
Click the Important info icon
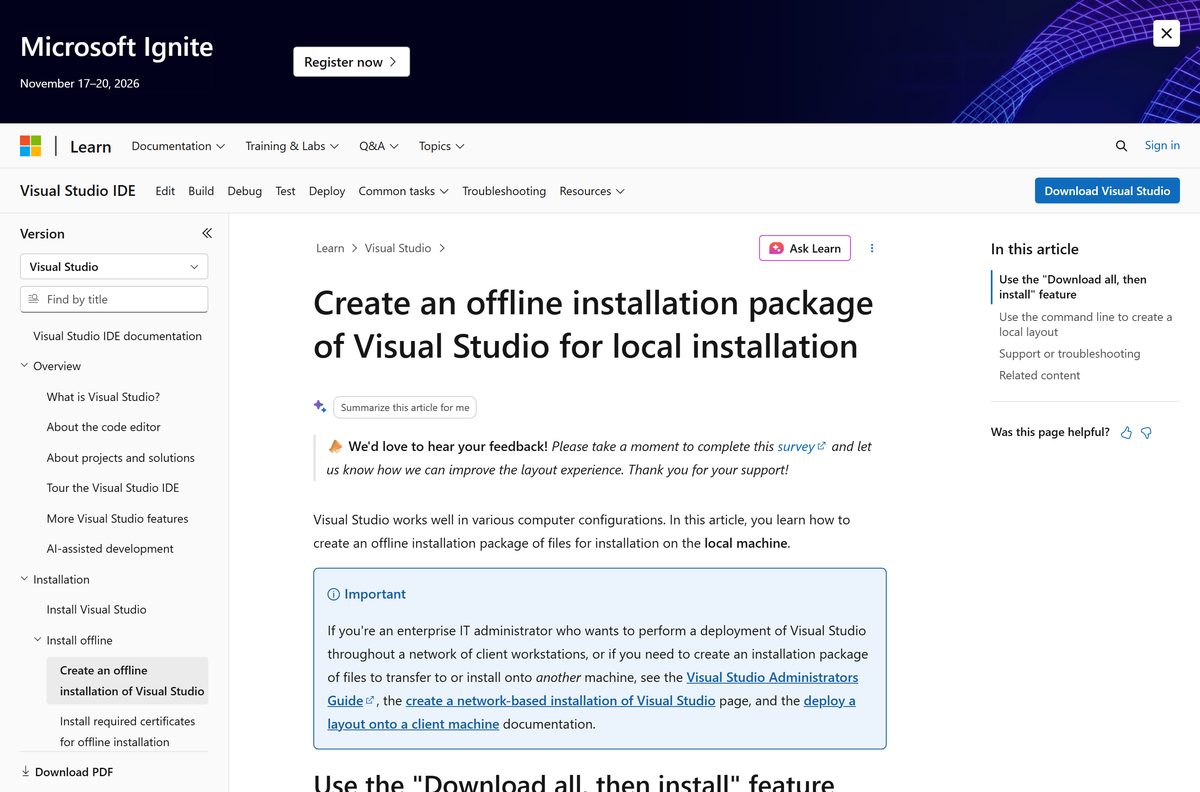[334, 594]
